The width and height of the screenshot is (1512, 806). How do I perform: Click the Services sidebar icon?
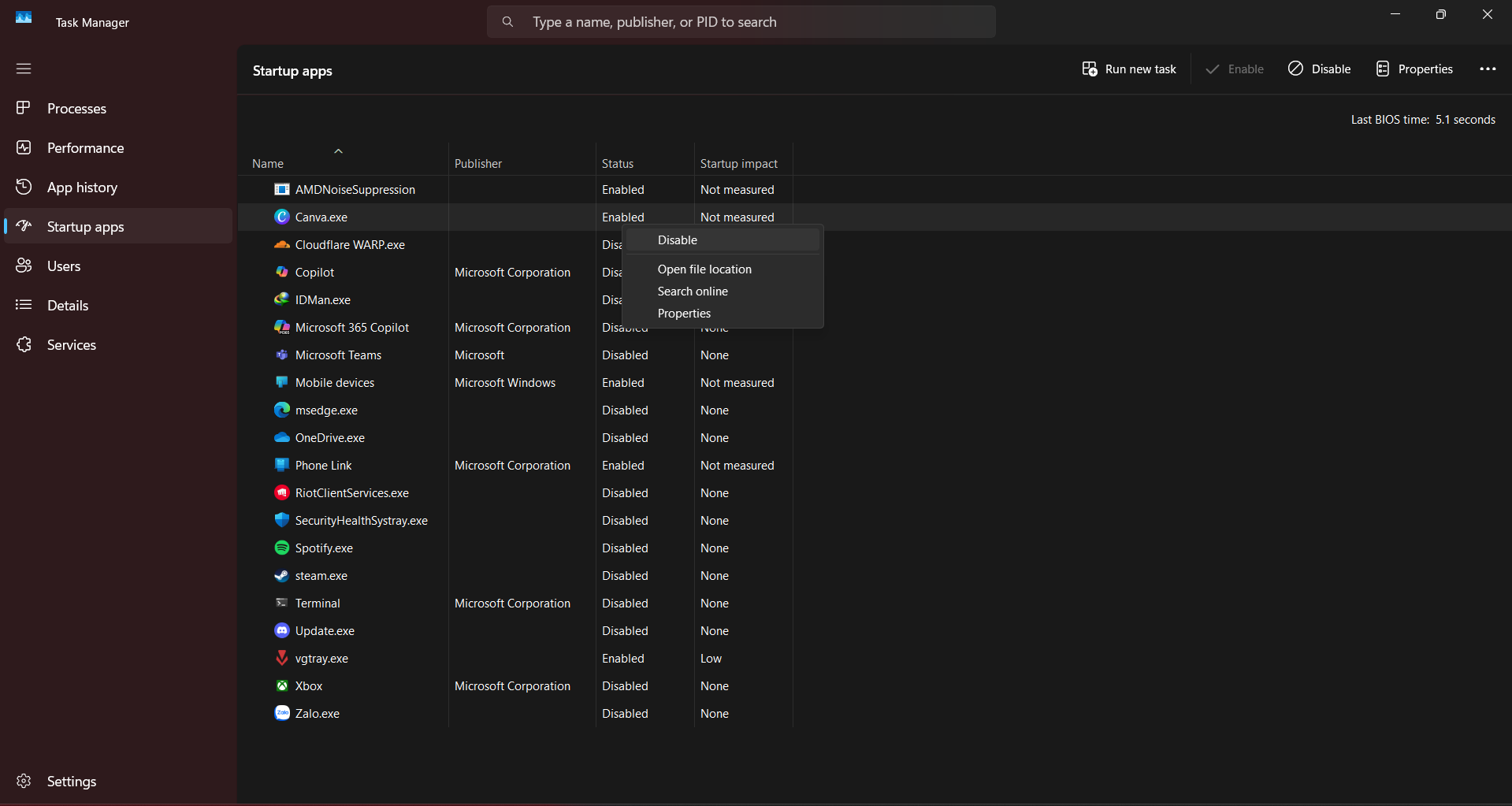point(24,344)
